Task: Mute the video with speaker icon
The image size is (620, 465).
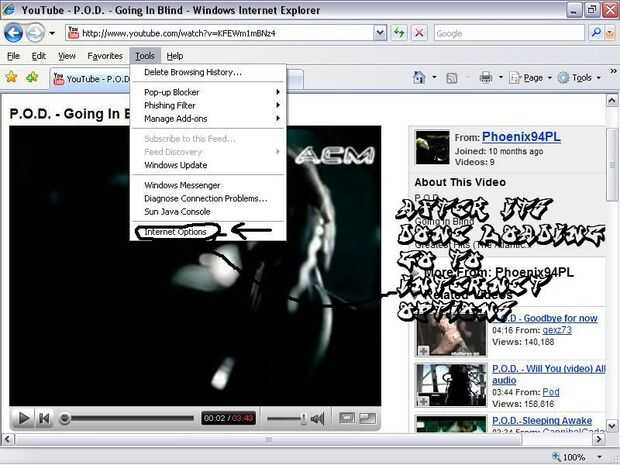Action: click(318, 418)
